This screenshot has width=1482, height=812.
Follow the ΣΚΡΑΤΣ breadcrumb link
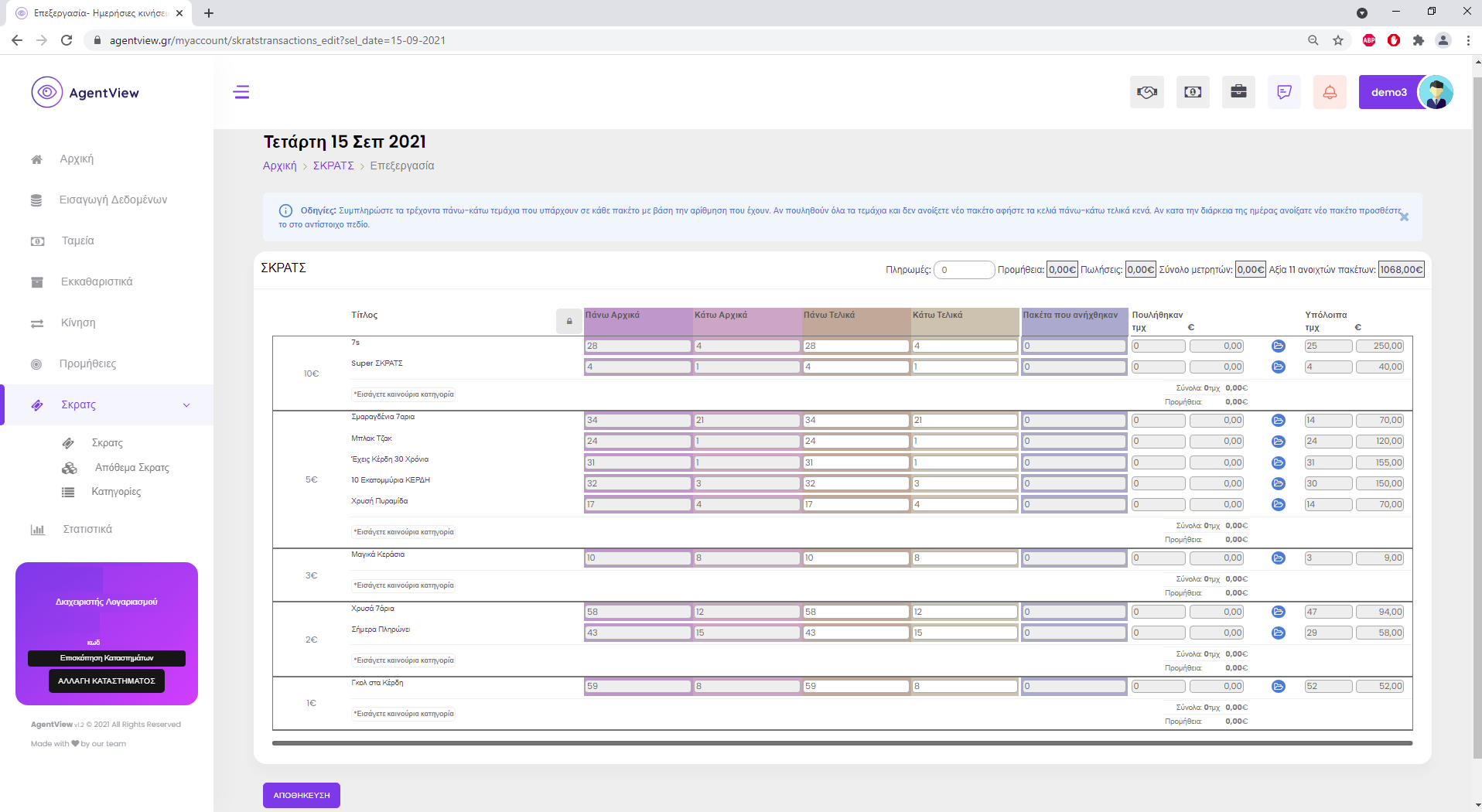click(333, 165)
